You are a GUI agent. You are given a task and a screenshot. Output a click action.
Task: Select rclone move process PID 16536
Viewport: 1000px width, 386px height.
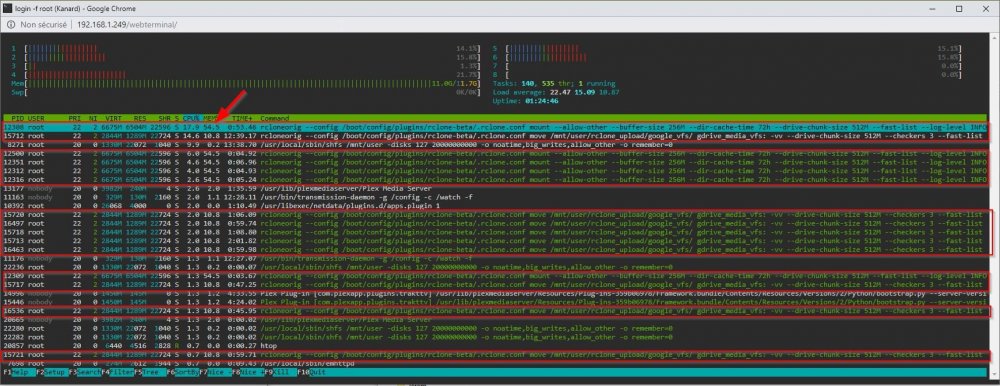coord(495,311)
